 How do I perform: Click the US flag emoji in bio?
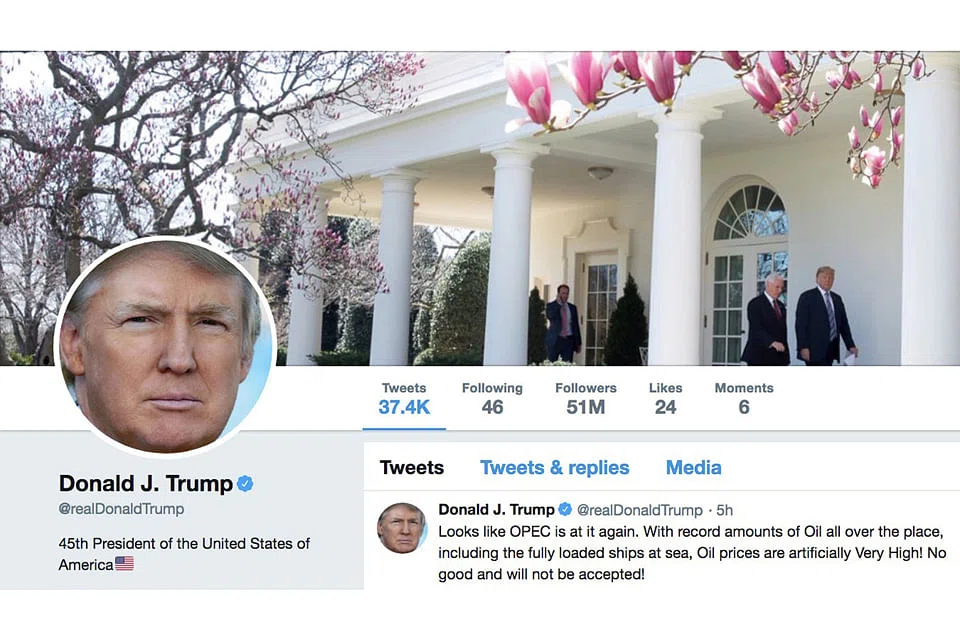tap(124, 563)
